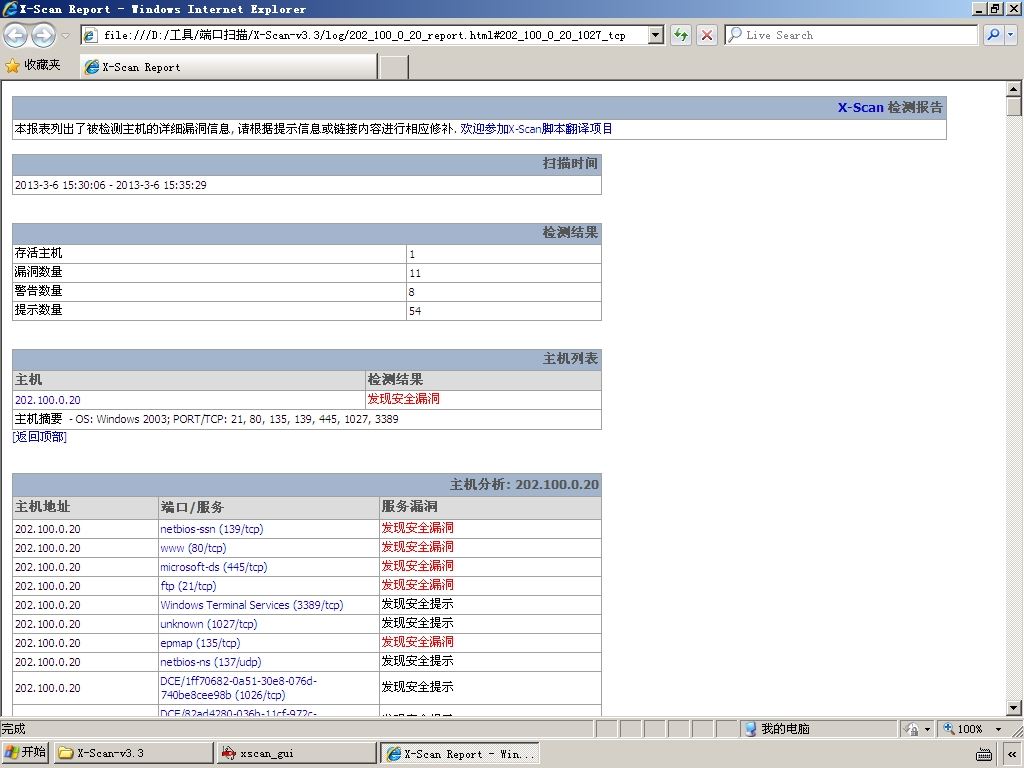Viewport: 1024px width, 768px height.
Task: Click the zoom magnifier icon in status bar
Action: (949, 728)
